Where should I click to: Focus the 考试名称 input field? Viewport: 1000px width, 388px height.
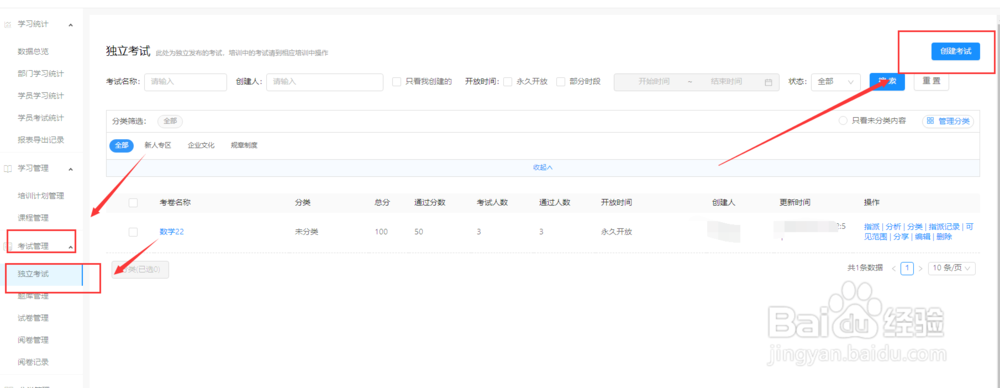186,82
